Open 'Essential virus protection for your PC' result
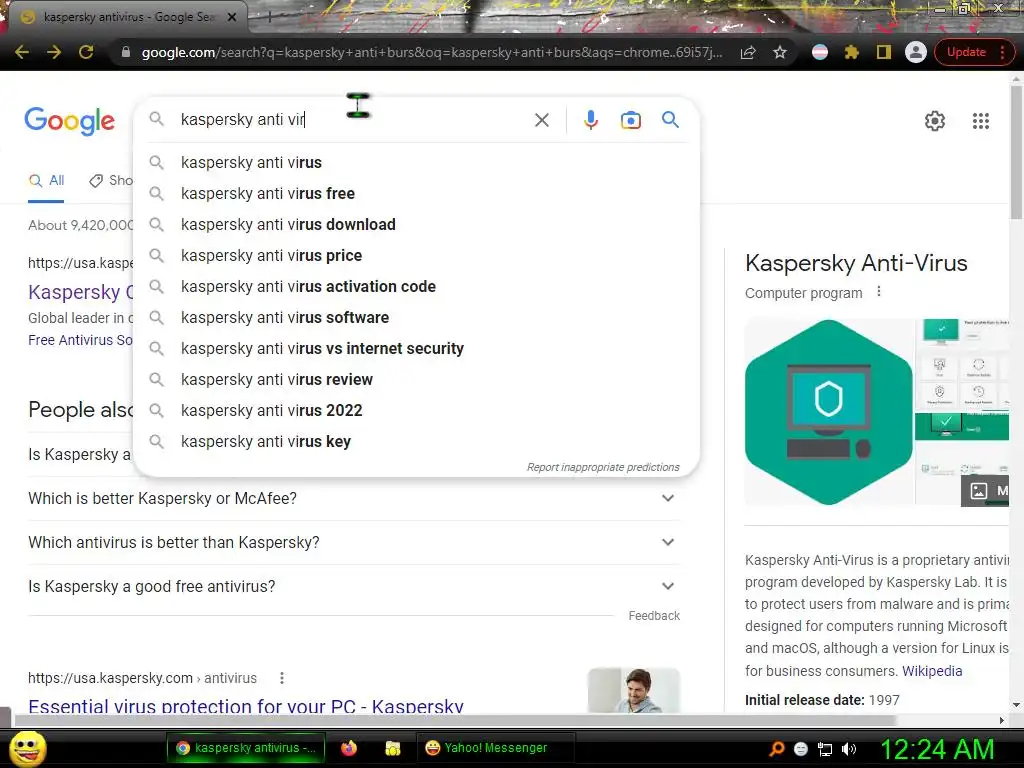Viewport: 1024px width, 768px height. click(x=246, y=705)
